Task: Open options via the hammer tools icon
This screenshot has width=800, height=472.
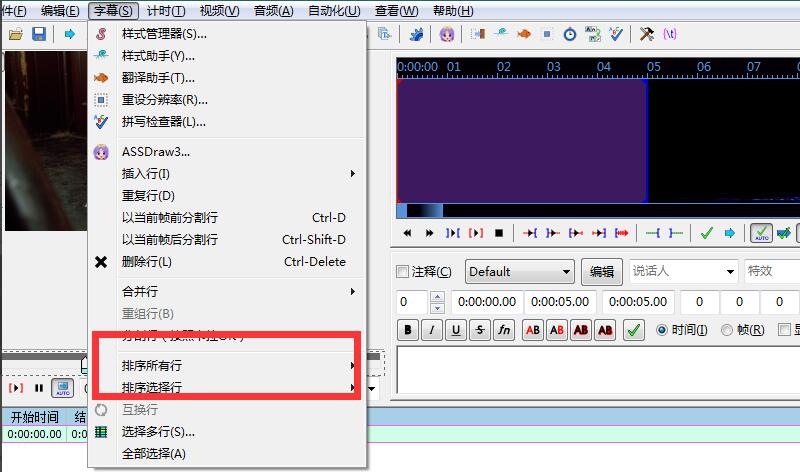Action: (646, 34)
